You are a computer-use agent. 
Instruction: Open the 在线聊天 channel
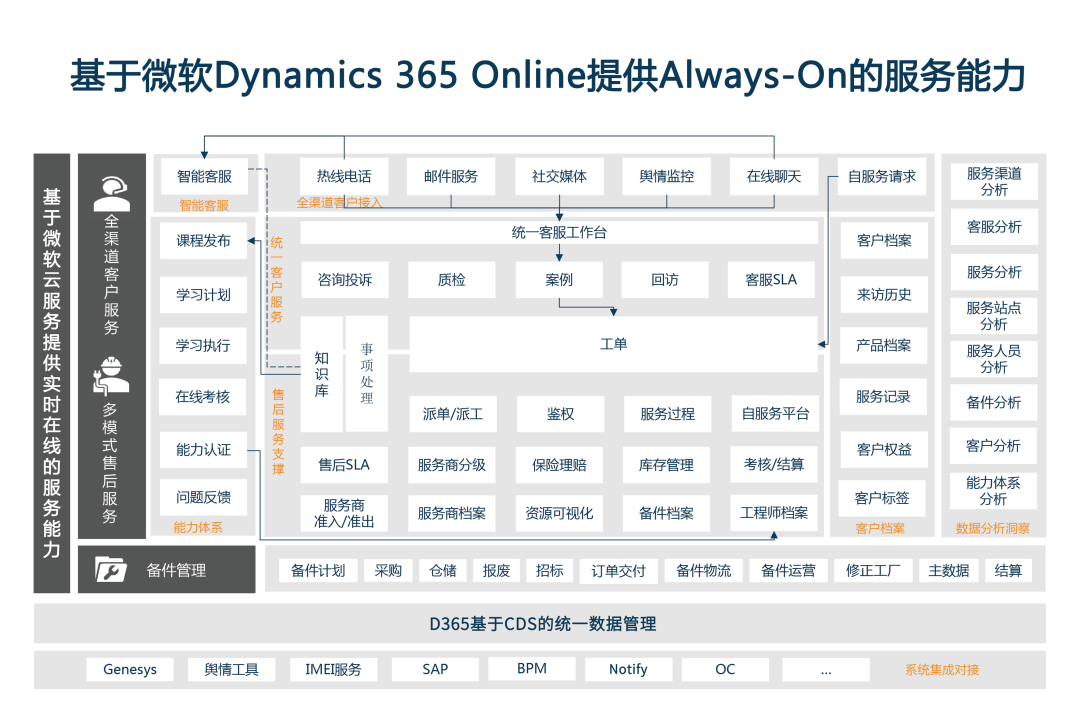775,176
